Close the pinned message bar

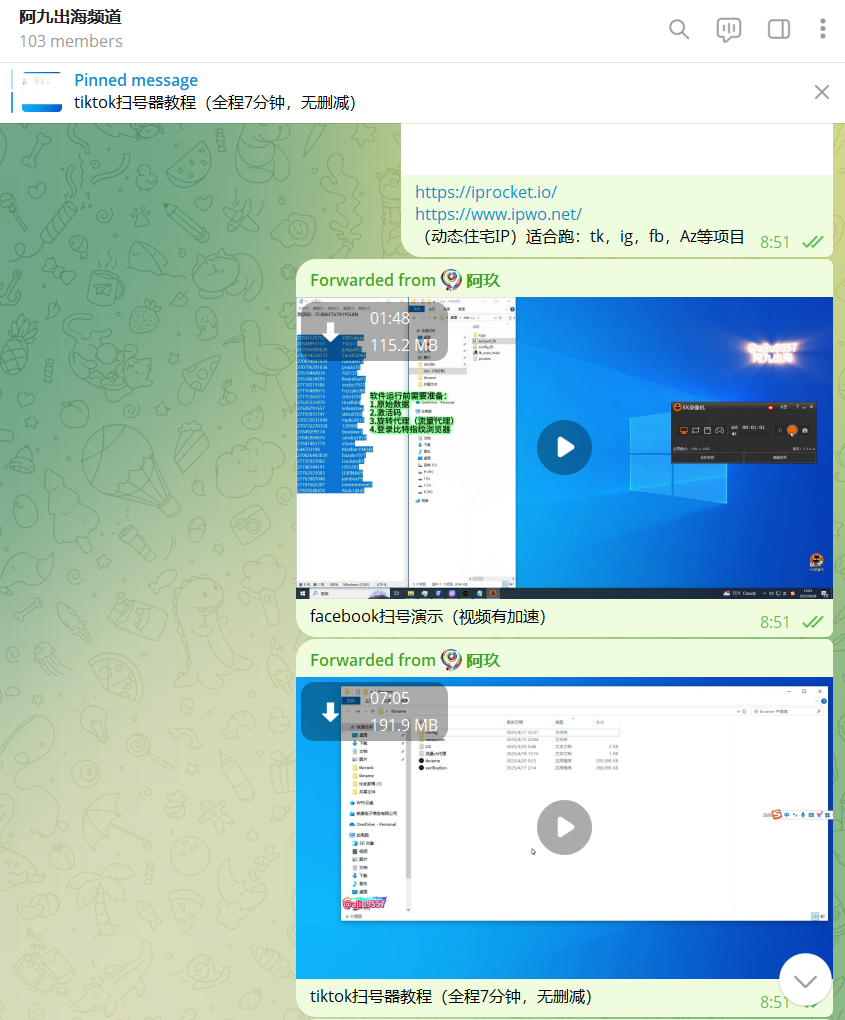(822, 92)
